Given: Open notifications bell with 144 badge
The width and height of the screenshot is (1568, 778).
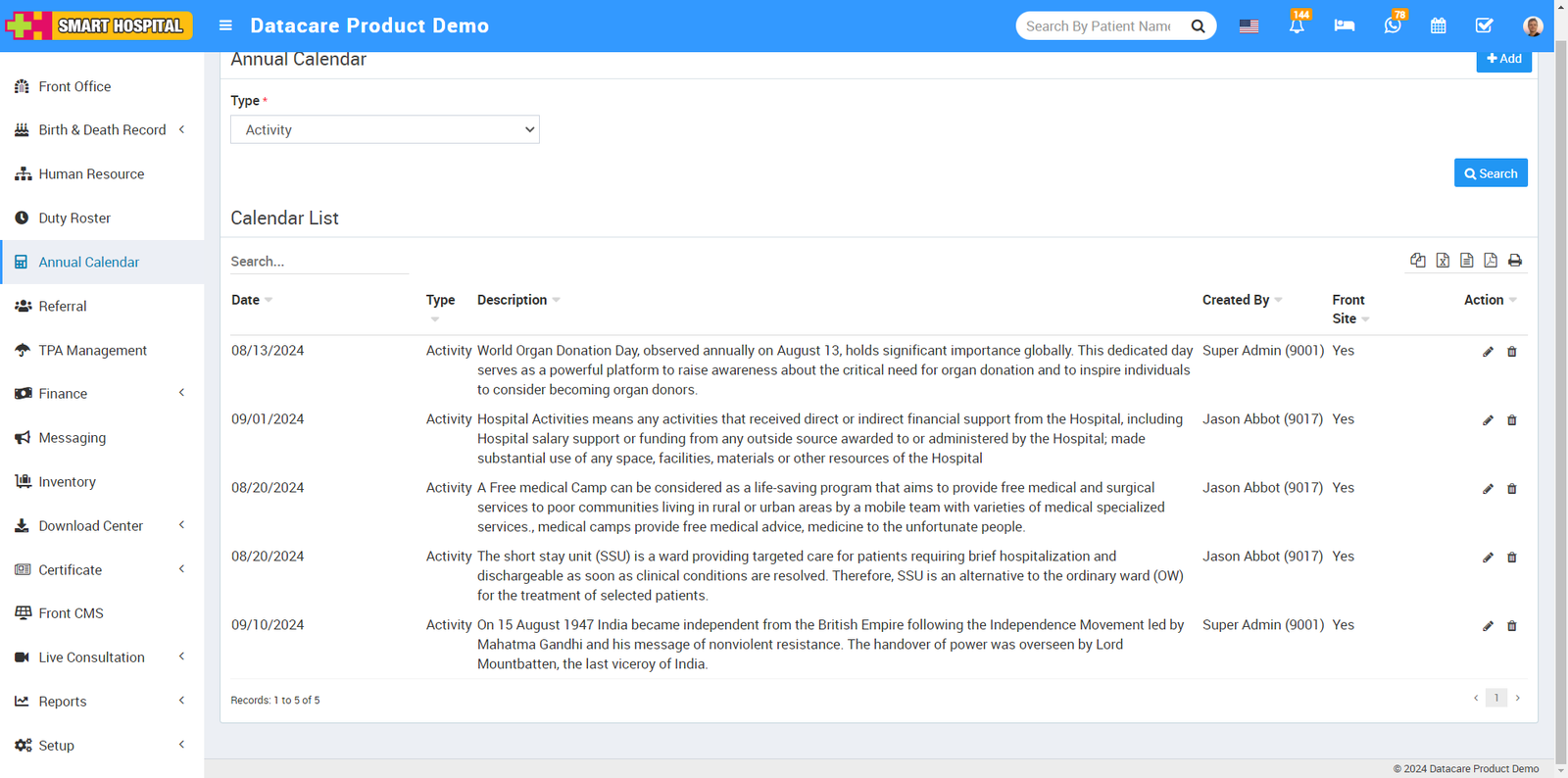Looking at the screenshot, I should (x=1297, y=25).
